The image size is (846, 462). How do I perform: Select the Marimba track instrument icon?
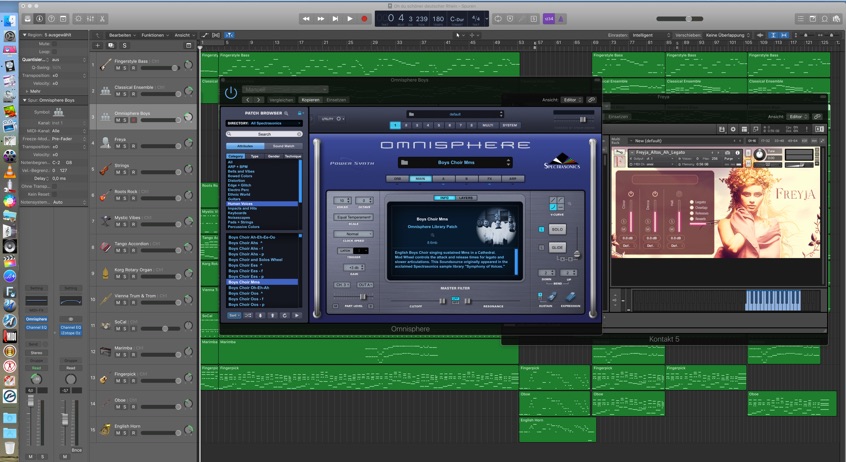tap(105, 351)
